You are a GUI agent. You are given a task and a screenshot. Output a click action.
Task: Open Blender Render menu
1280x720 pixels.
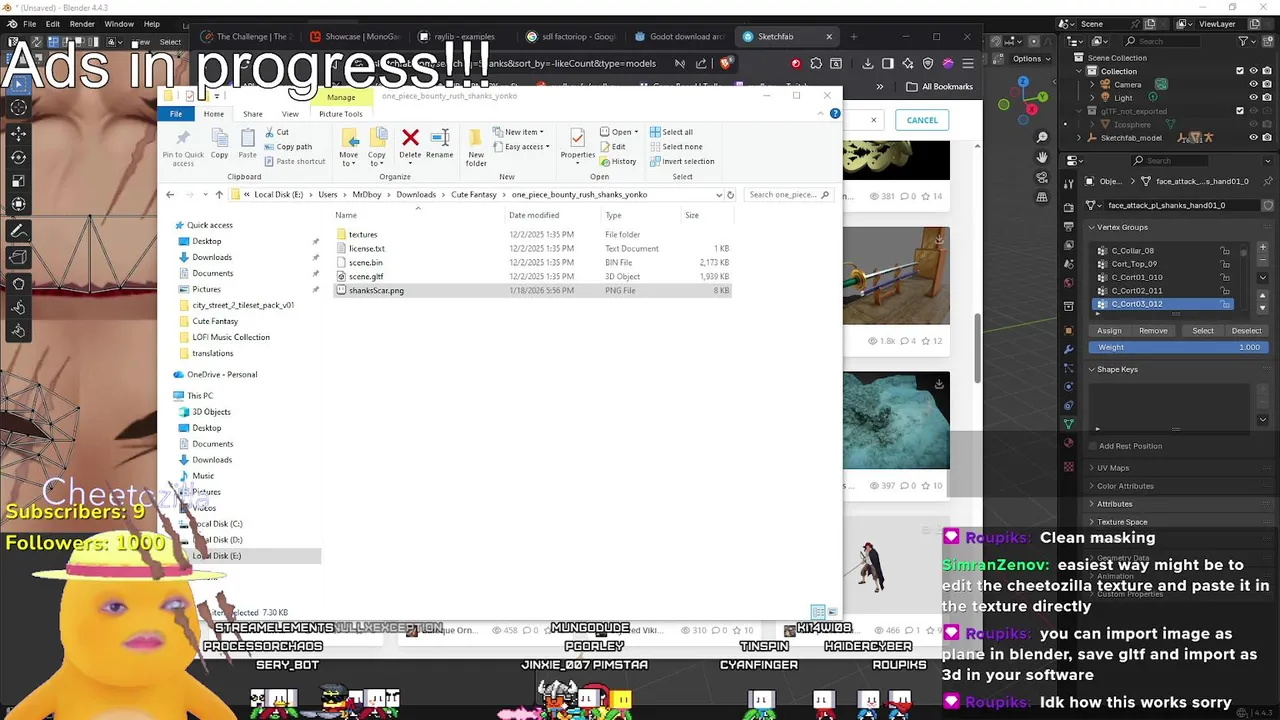tap(82, 24)
